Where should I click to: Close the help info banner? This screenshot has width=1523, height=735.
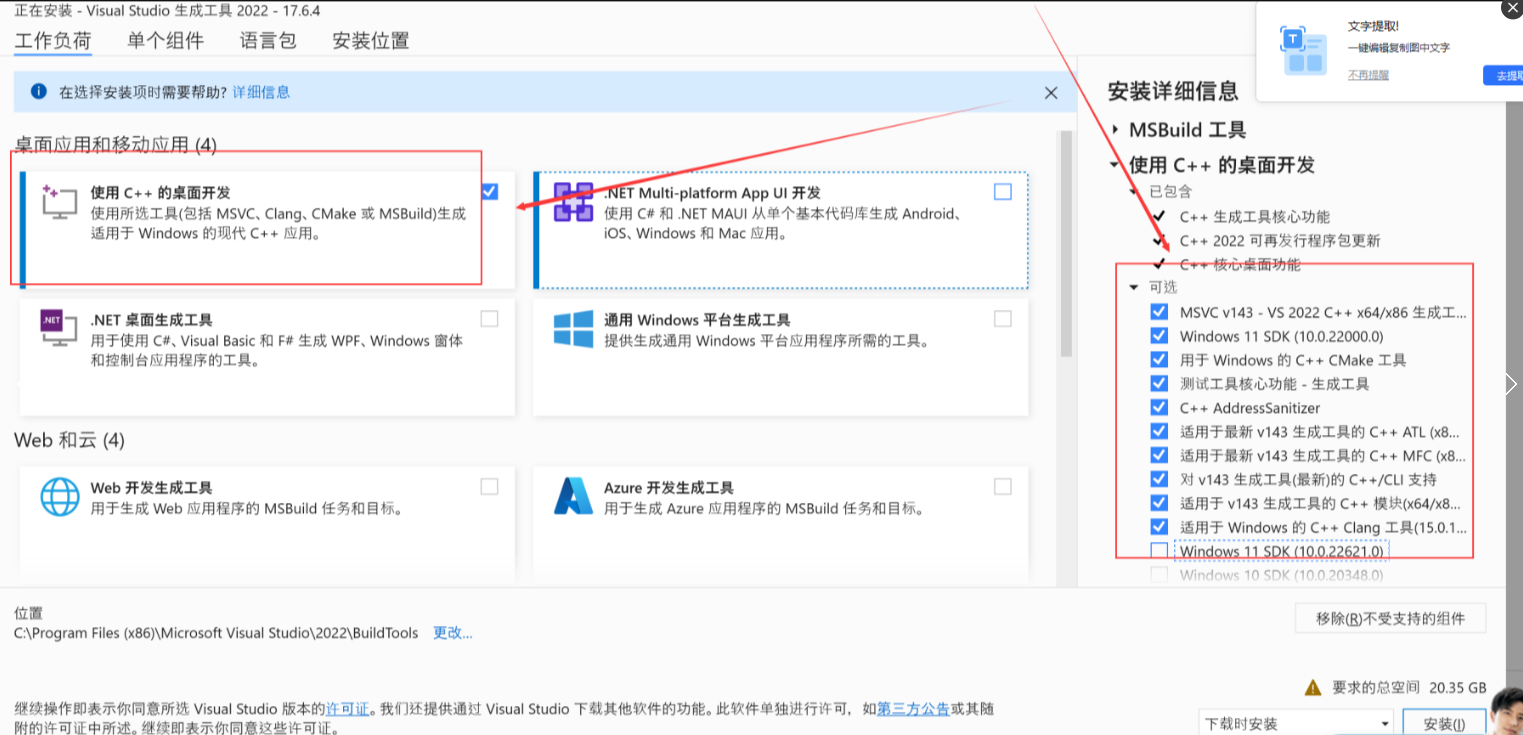[x=1051, y=92]
